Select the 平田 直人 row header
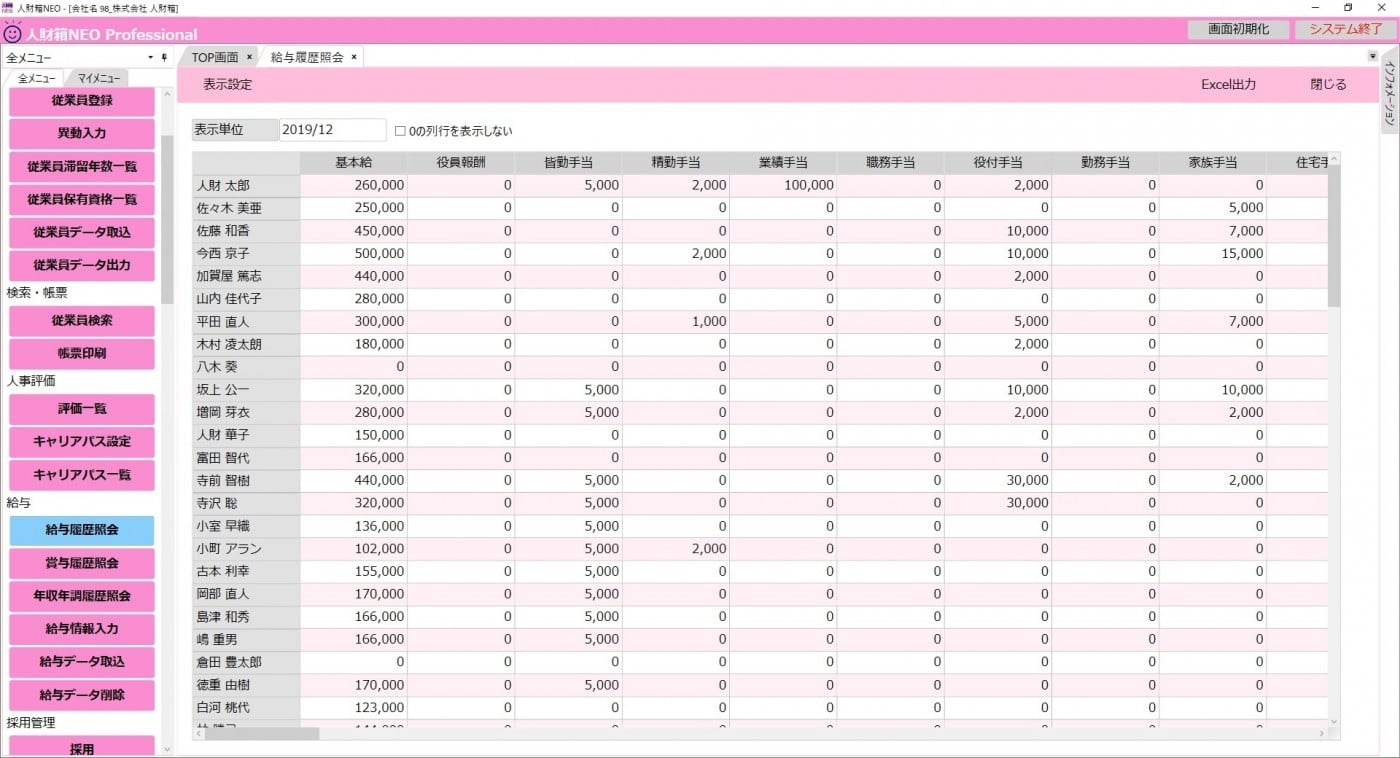1400x758 pixels. [x=246, y=322]
